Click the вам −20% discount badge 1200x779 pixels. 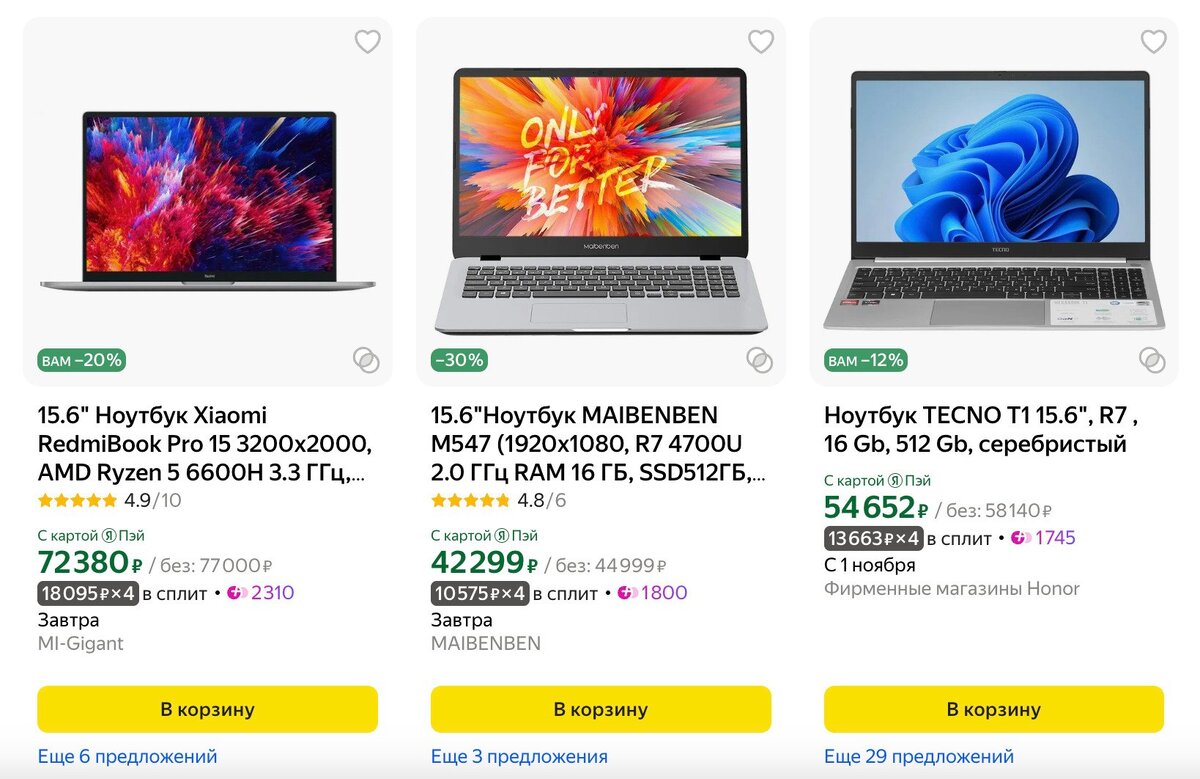pos(81,360)
